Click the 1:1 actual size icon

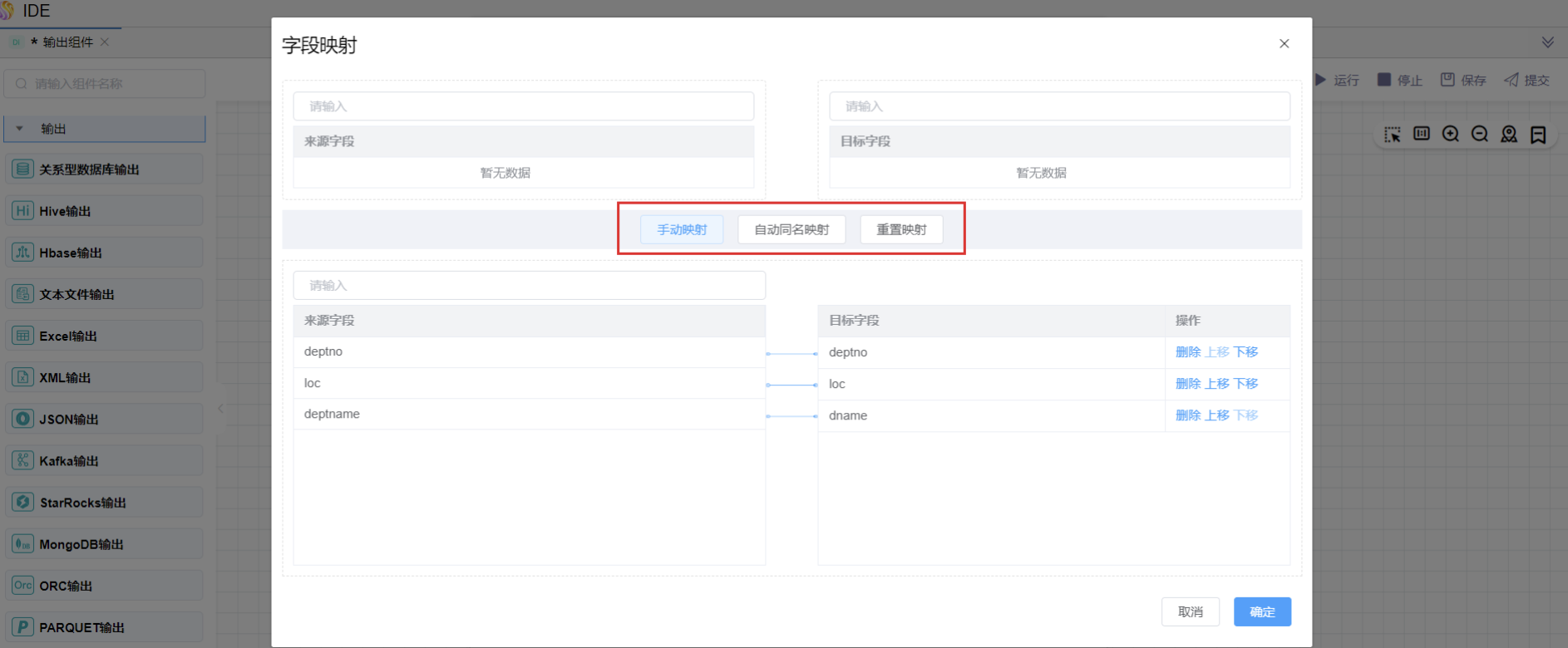1422,134
